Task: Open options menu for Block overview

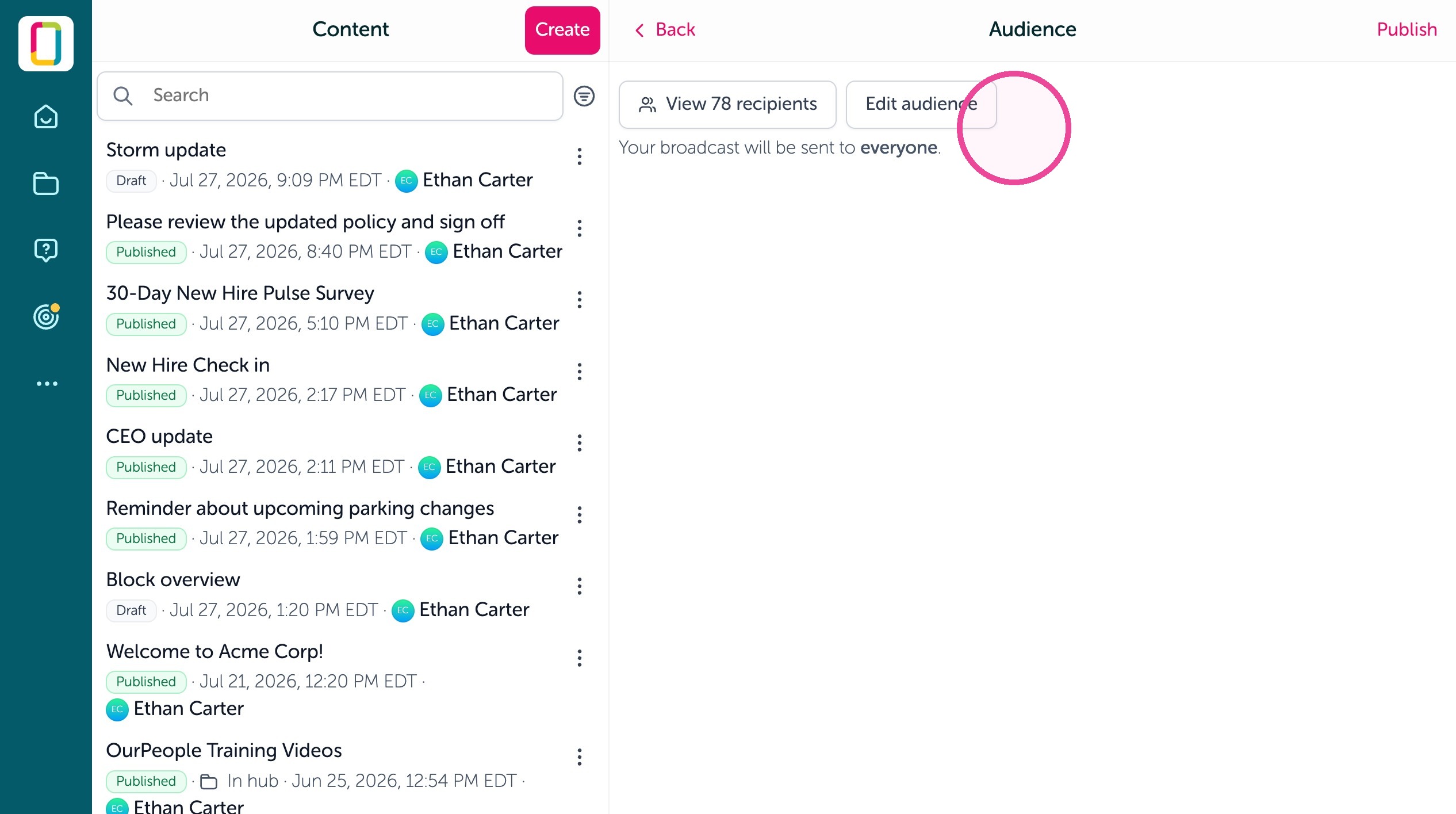Action: [x=579, y=586]
